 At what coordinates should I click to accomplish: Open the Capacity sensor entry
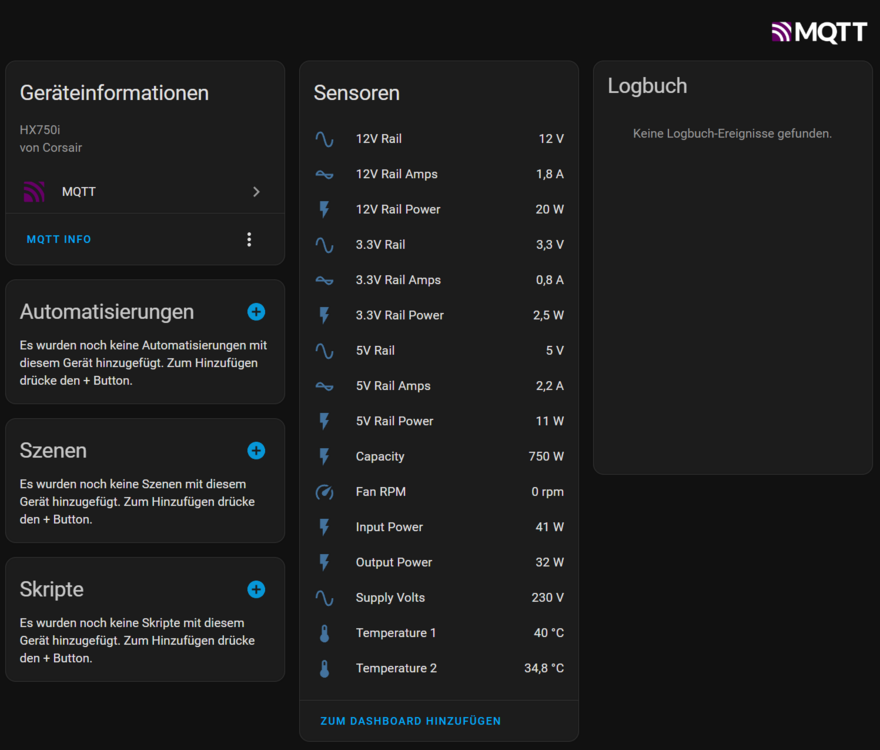(439, 456)
